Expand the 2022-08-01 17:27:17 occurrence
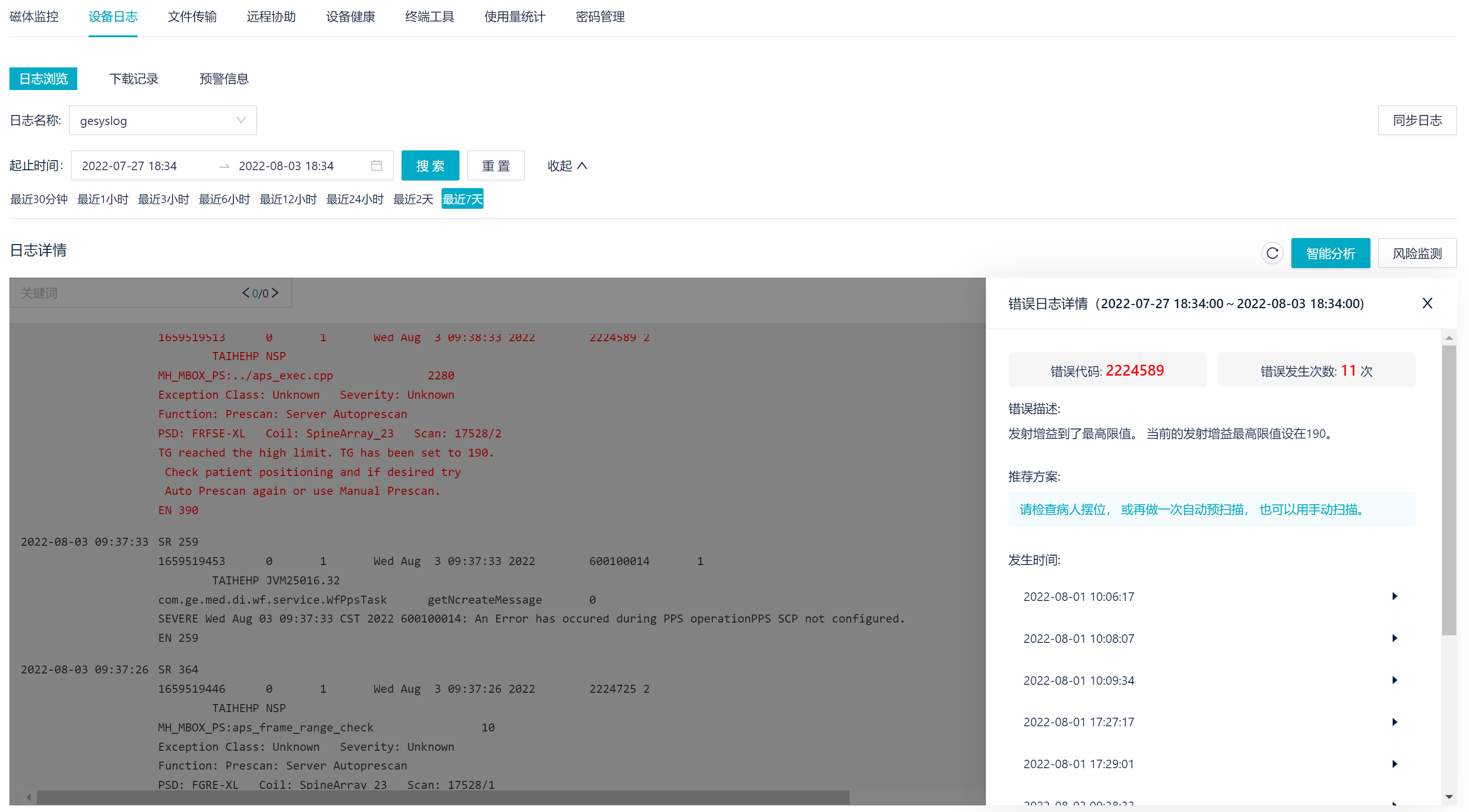1469x812 pixels. pyautogui.click(x=1394, y=722)
